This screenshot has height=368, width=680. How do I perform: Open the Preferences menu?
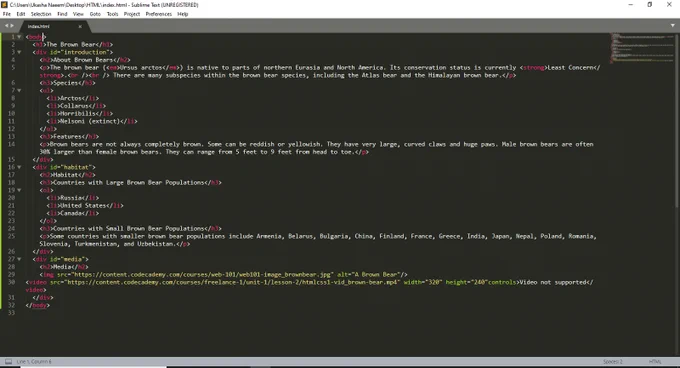pyautogui.click(x=158, y=14)
